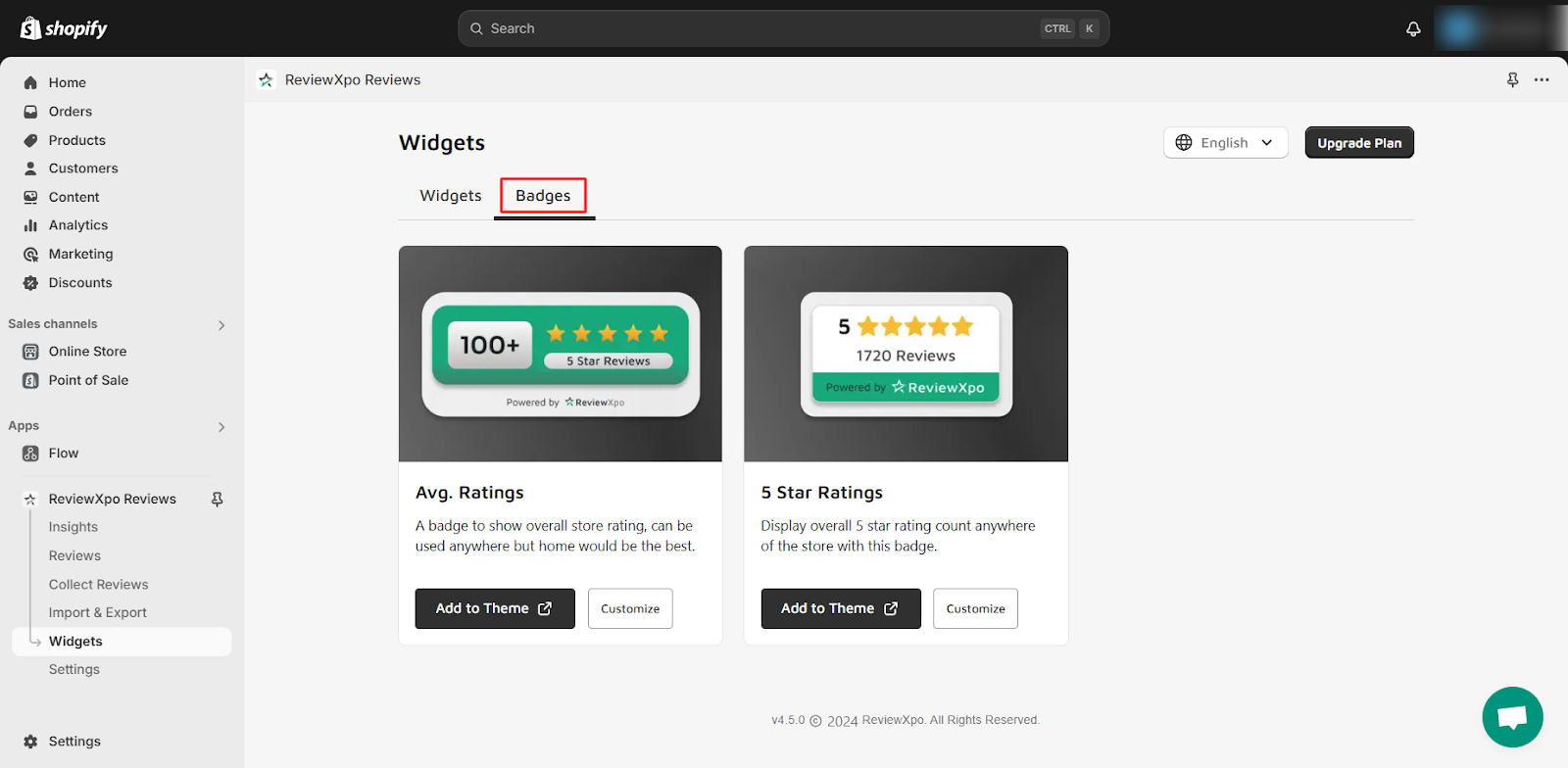This screenshot has height=768, width=1568.
Task: Open Discounts in sidebar
Action: pyautogui.click(x=80, y=283)
